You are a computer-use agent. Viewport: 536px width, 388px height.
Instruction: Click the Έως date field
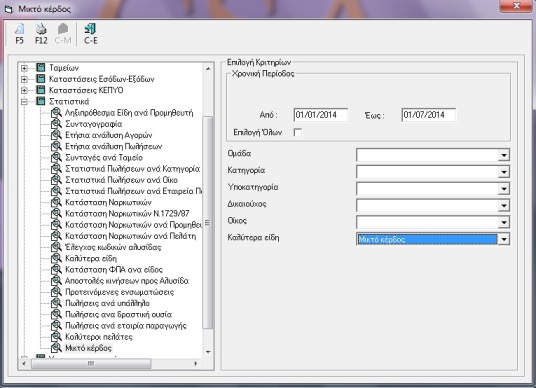pyautogui.click(x=429, y=115)
